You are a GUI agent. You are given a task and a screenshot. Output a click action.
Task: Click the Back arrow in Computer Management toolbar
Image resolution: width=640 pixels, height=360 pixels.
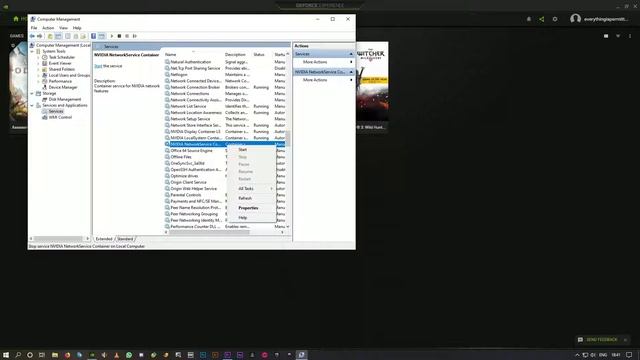pos(32,36)
